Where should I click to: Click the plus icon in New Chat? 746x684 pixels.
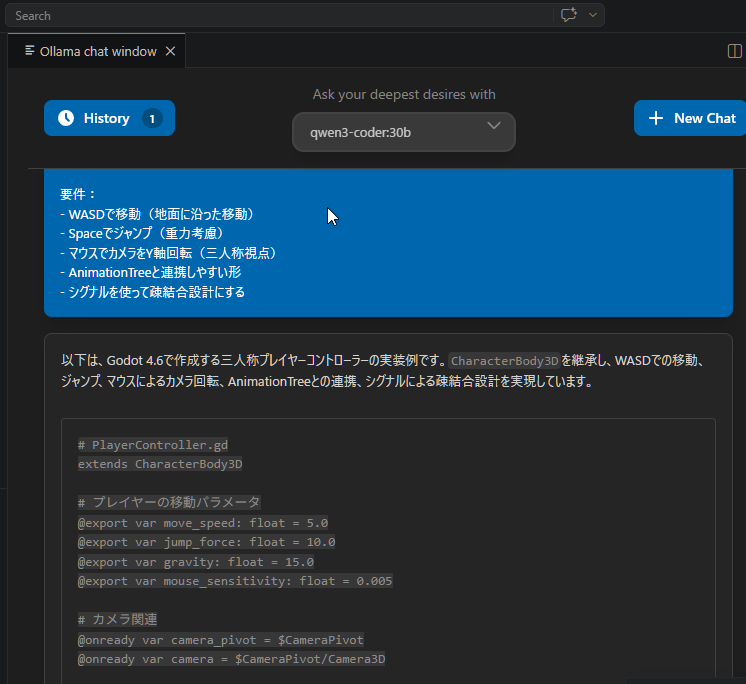pos(656,118)
